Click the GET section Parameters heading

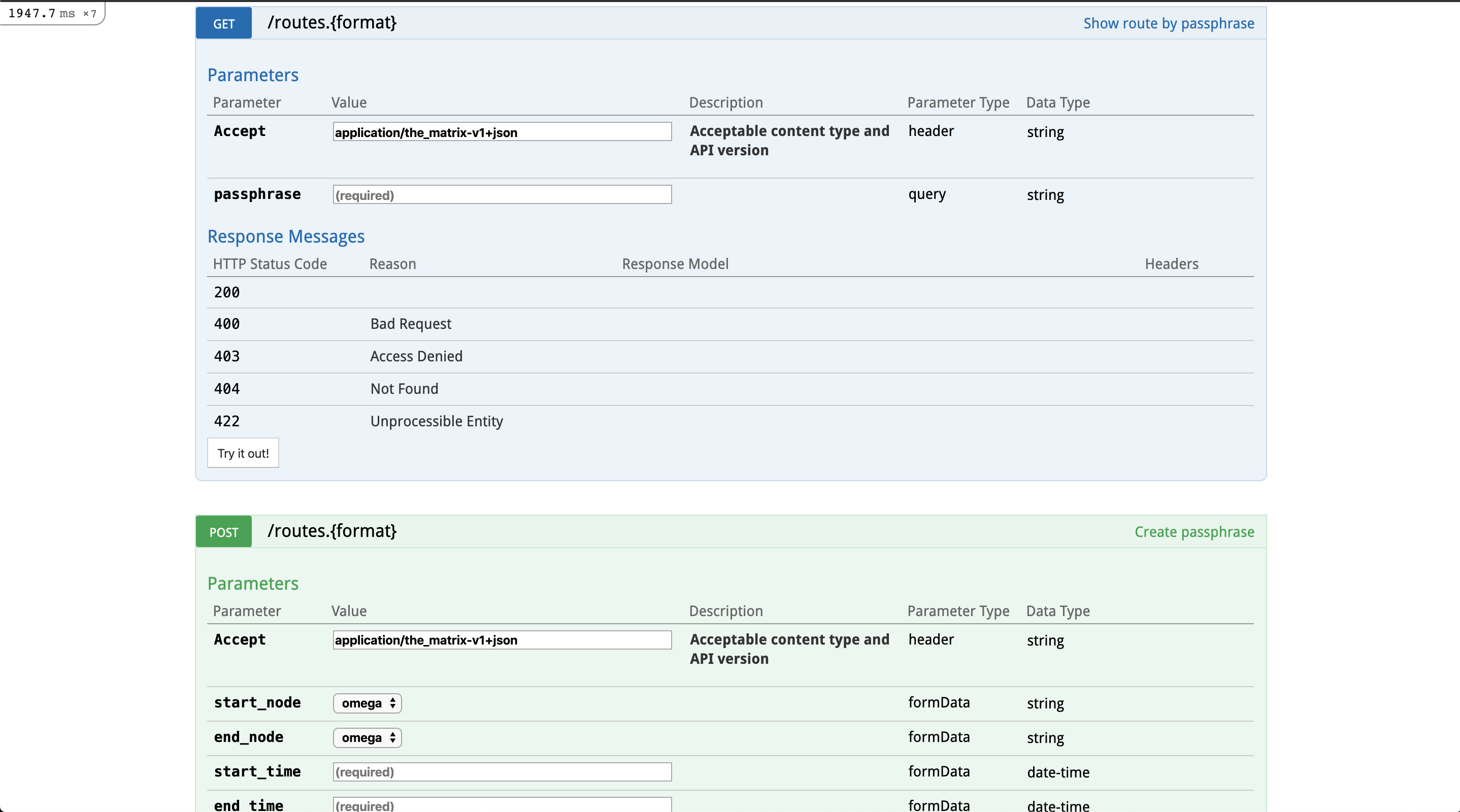(253, 75)
